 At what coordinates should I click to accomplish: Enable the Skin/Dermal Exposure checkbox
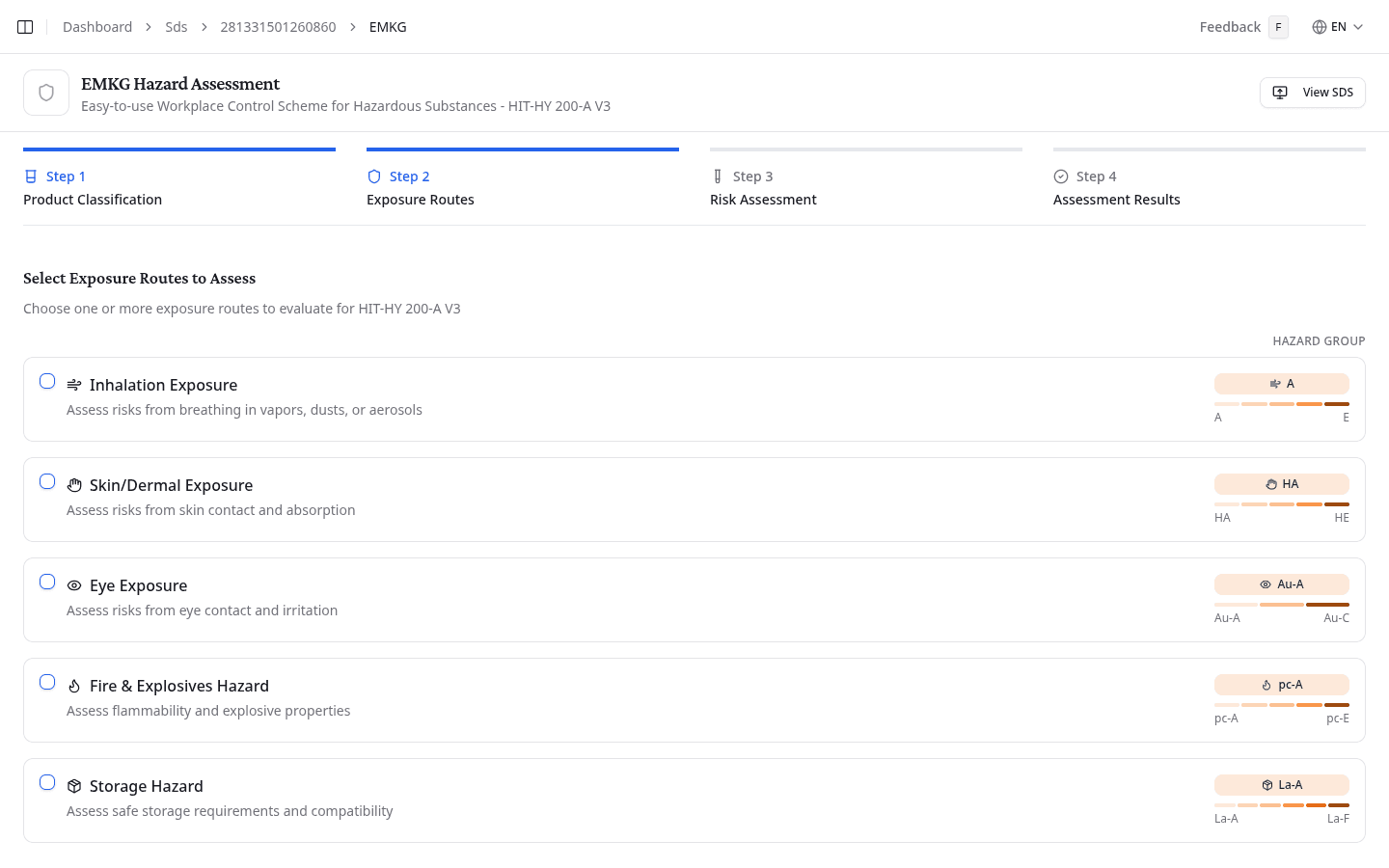coord(47,481)
